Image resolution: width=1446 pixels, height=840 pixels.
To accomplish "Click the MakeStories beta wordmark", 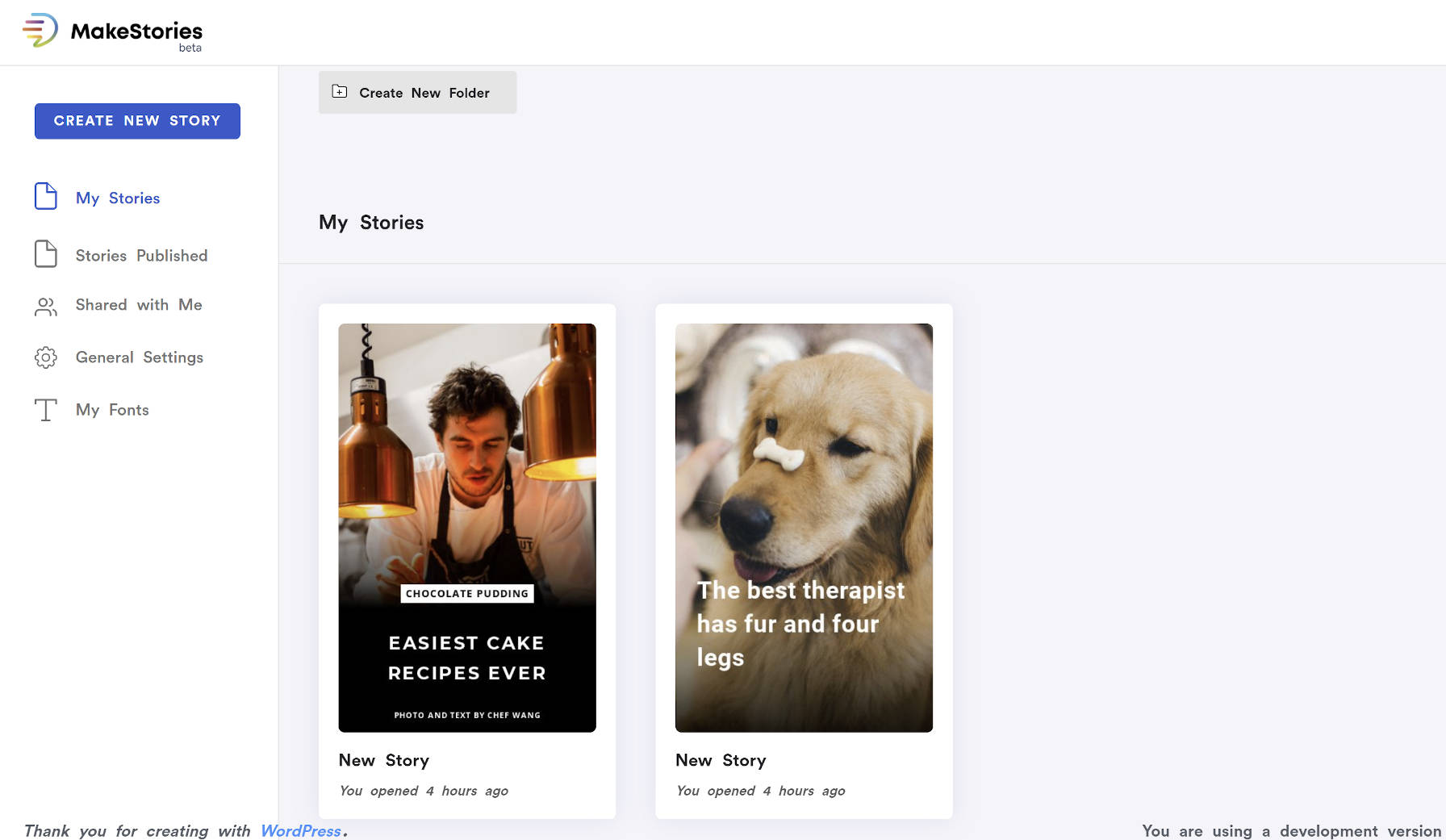I will pos(136,33).
